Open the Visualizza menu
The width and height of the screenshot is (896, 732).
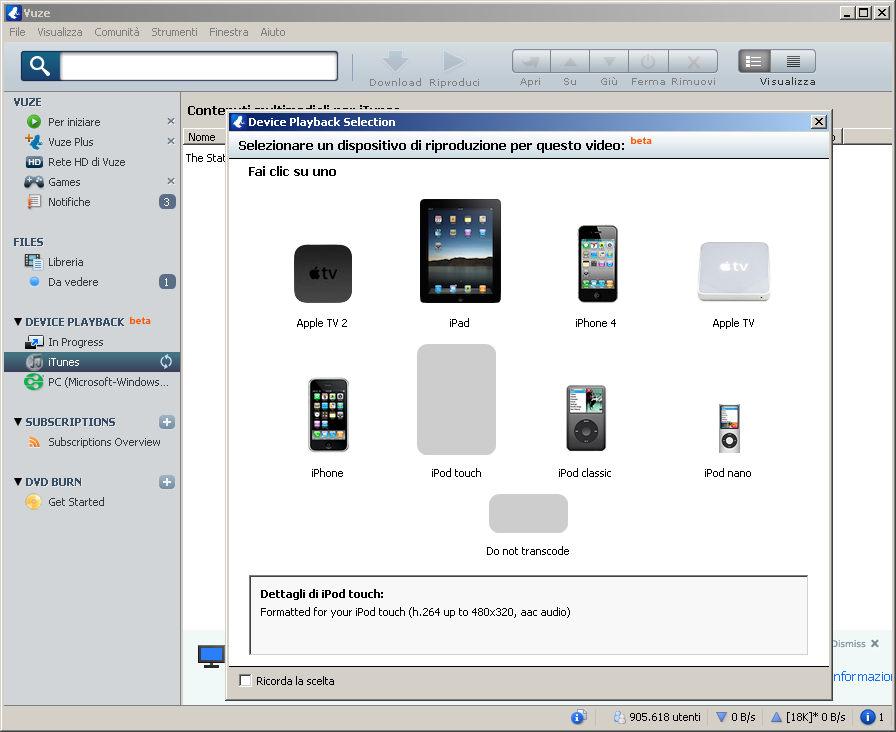coord(60,32)
